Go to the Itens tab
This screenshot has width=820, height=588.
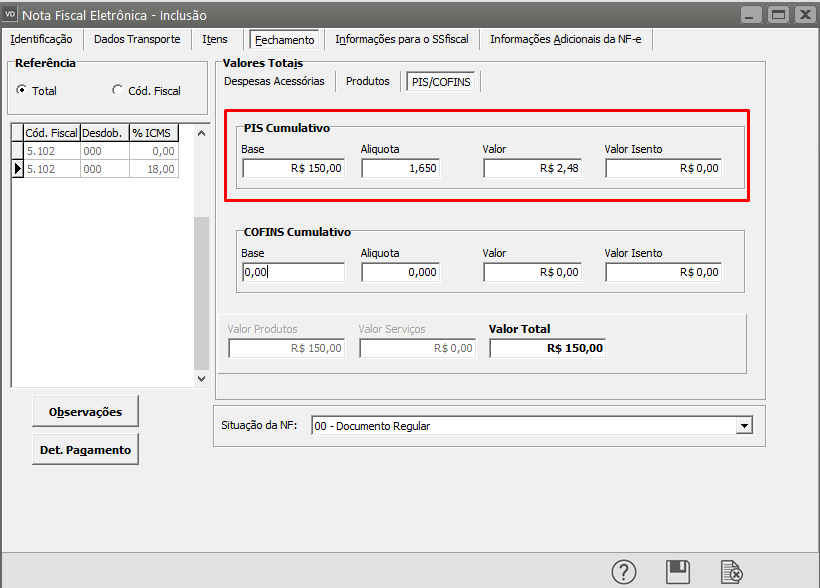pos(215,39)
